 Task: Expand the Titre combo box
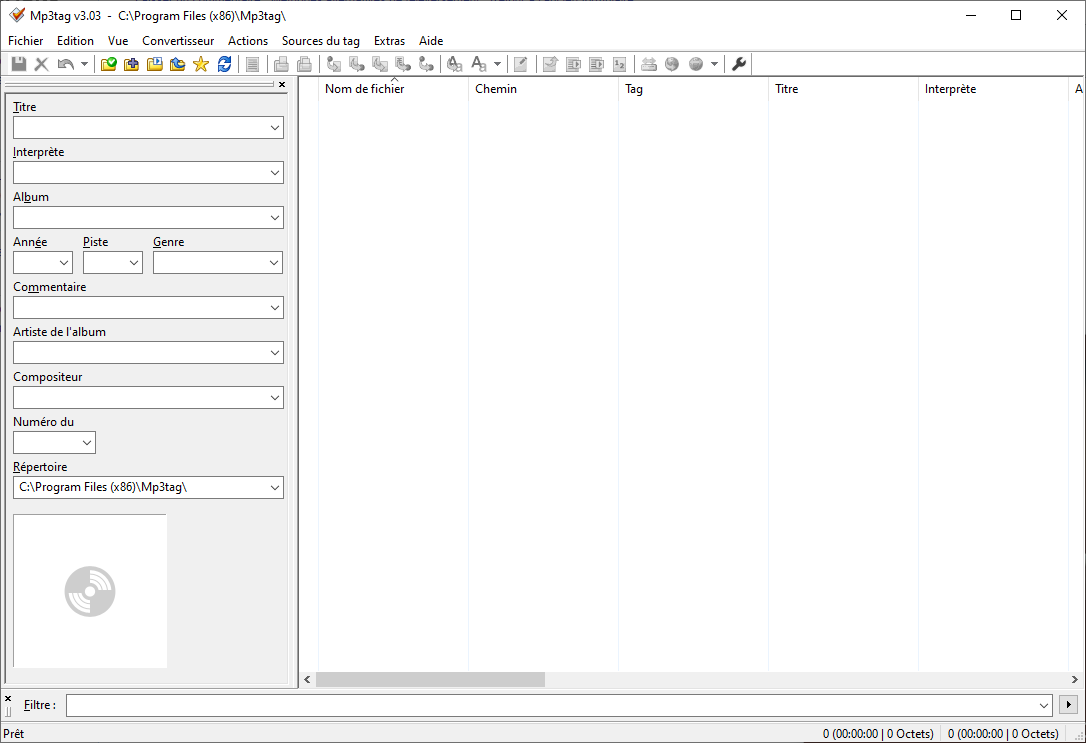[274, 127]
